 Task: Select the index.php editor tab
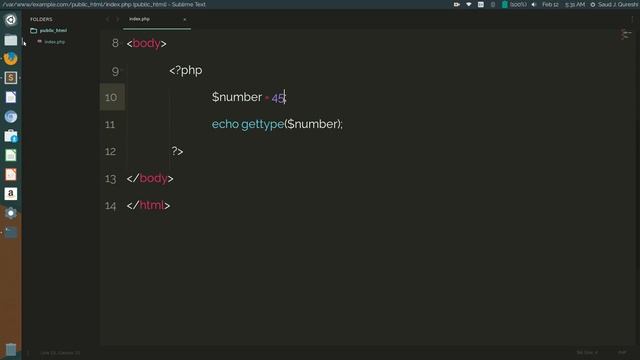[x=157, y=19]
